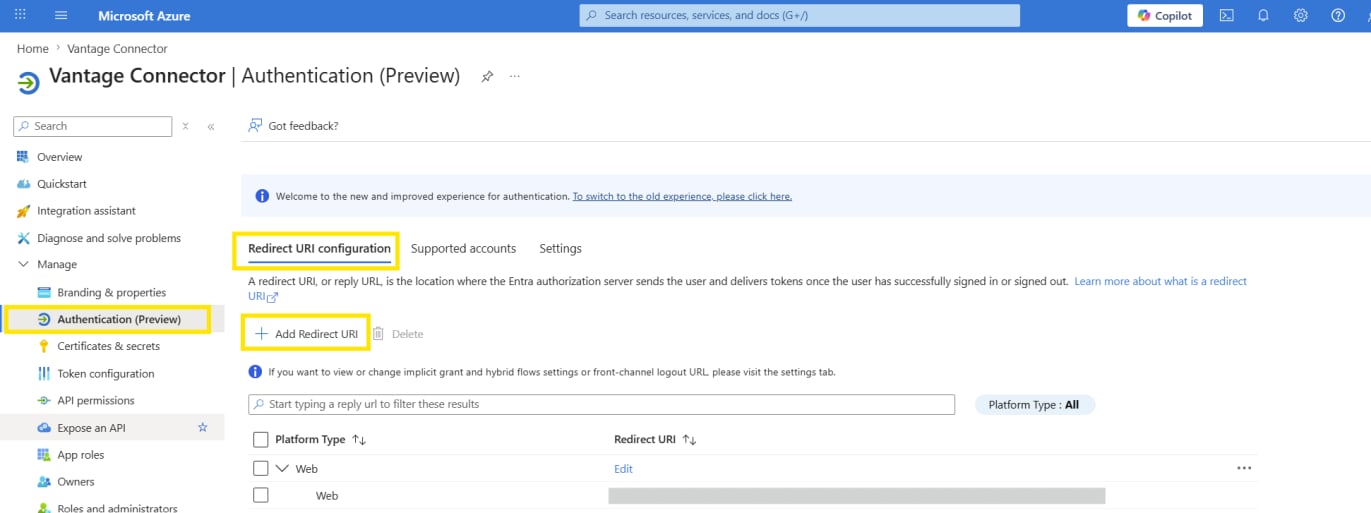Open the portal hamburger menu
This screenshot has width=1371, height=513.
(61, 15)
